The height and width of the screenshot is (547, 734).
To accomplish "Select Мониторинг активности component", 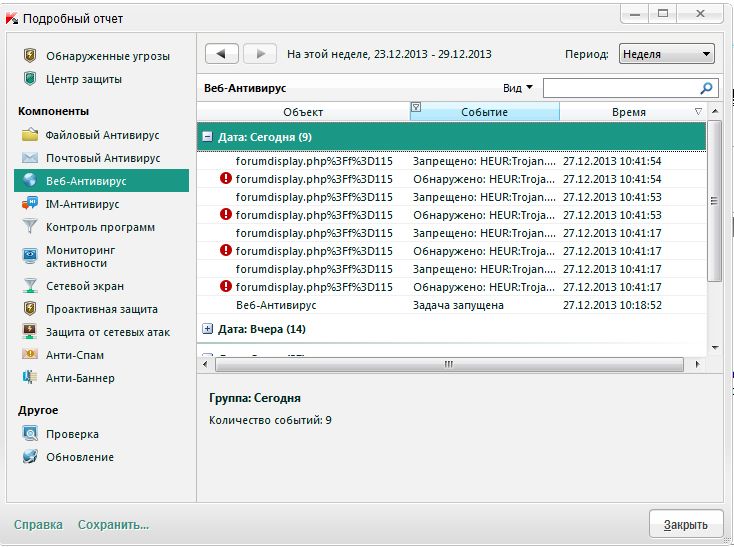I will 81,256.
